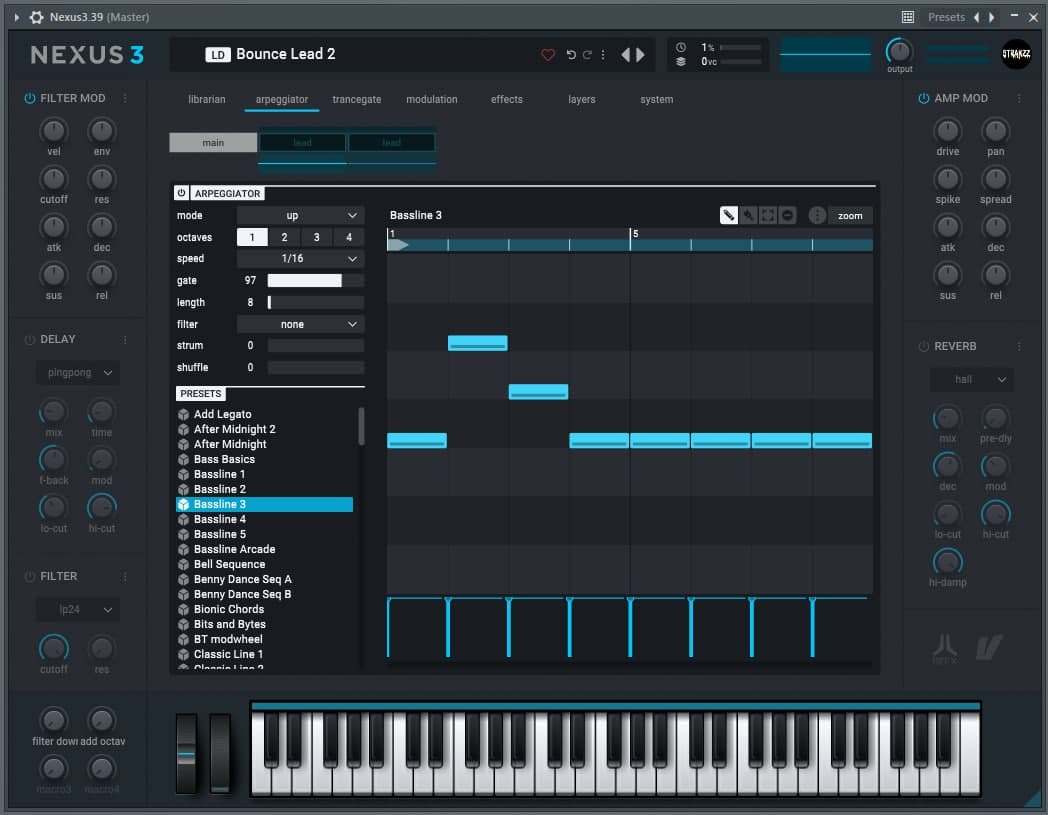The image size is (1048, 815).
Task: Click the LD category badge
Action: click(218, 55)
